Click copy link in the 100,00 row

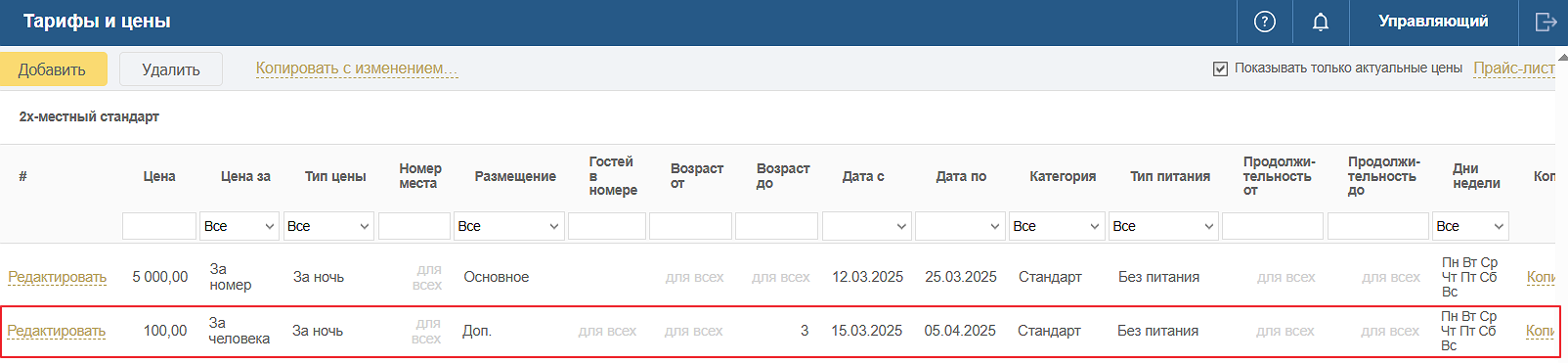coord(1540,331)
